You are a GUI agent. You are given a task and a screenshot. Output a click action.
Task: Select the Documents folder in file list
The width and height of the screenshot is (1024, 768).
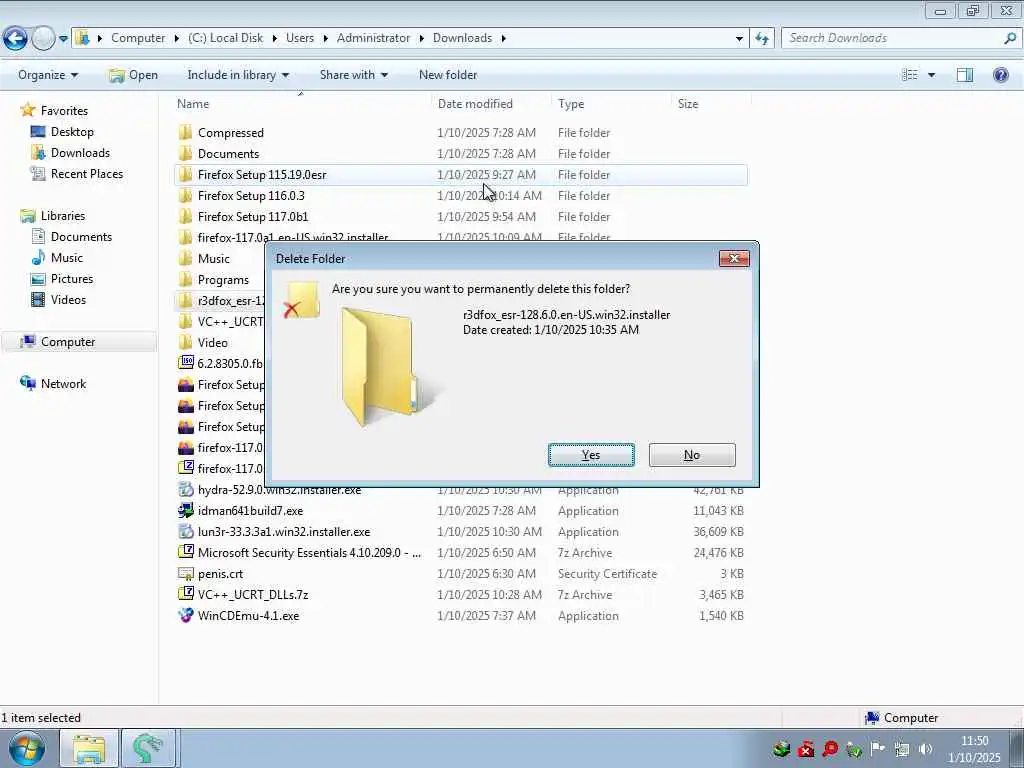coord(228,153)
